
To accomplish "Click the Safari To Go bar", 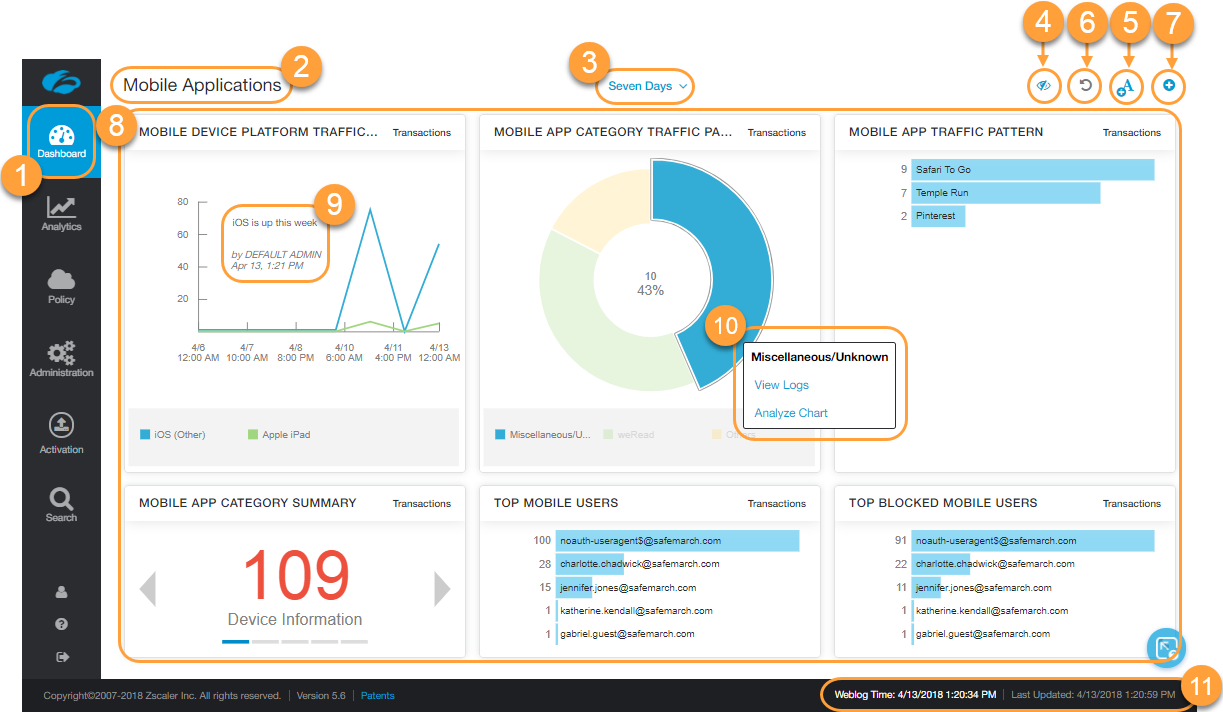I will pyautogui.click(x=1032, y=170).
